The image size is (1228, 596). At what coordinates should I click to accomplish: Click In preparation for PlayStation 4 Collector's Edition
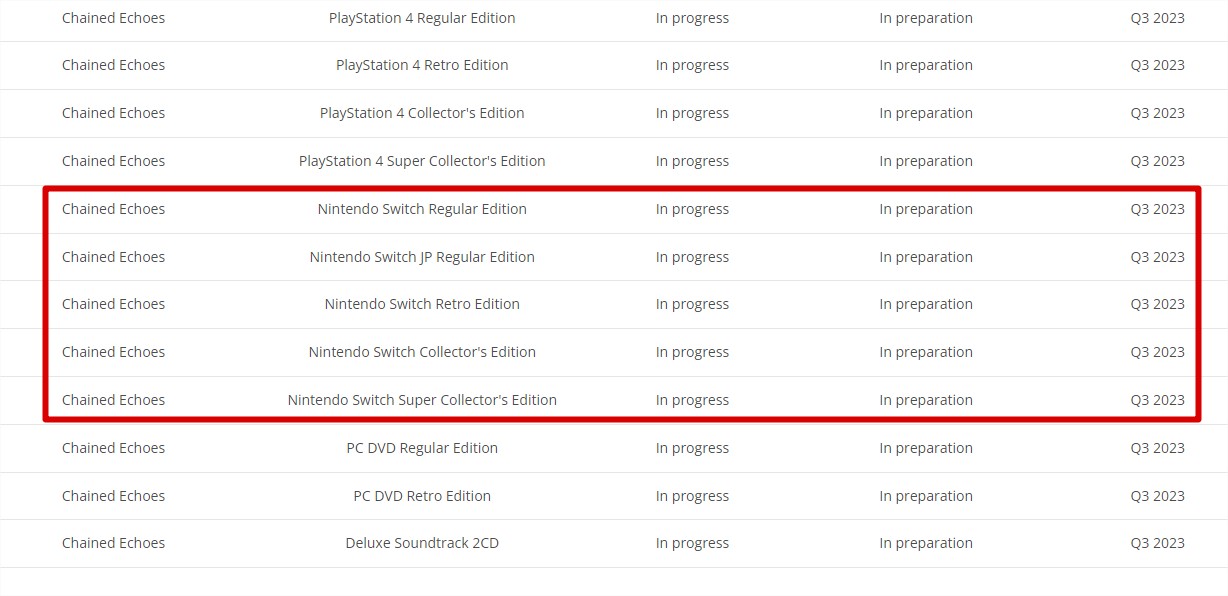(926, 113)
